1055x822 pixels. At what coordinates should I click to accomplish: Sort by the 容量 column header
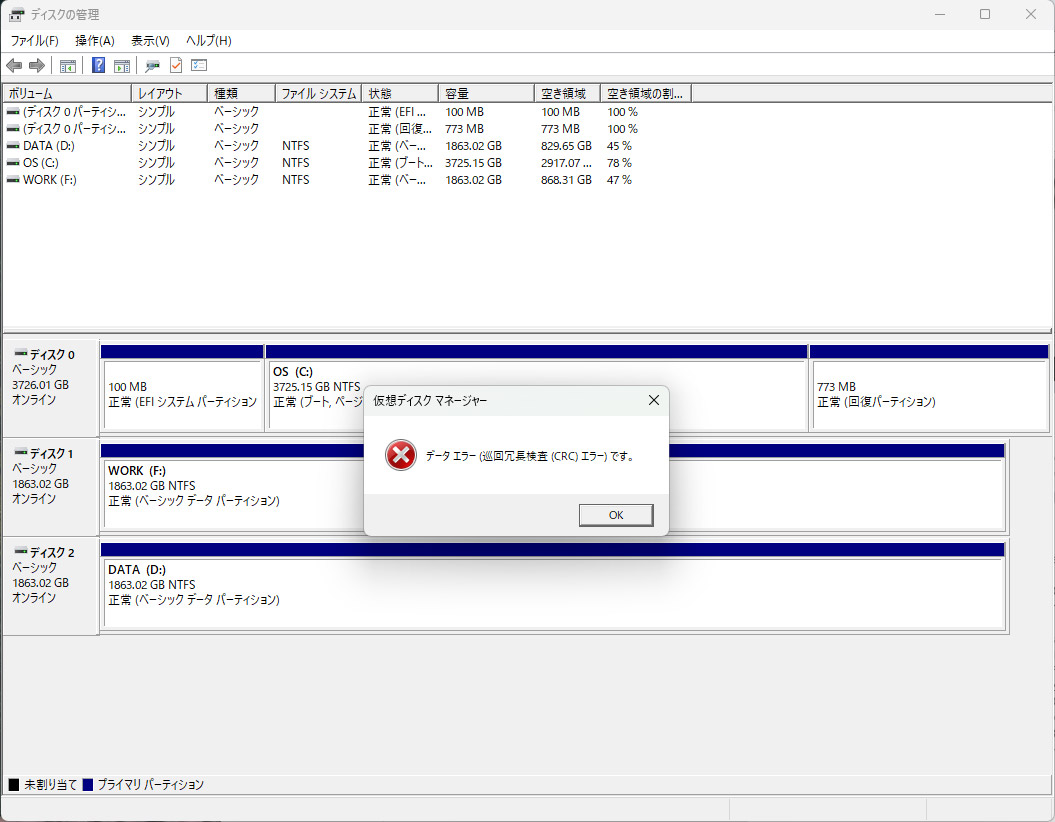(x=487, y=94)
